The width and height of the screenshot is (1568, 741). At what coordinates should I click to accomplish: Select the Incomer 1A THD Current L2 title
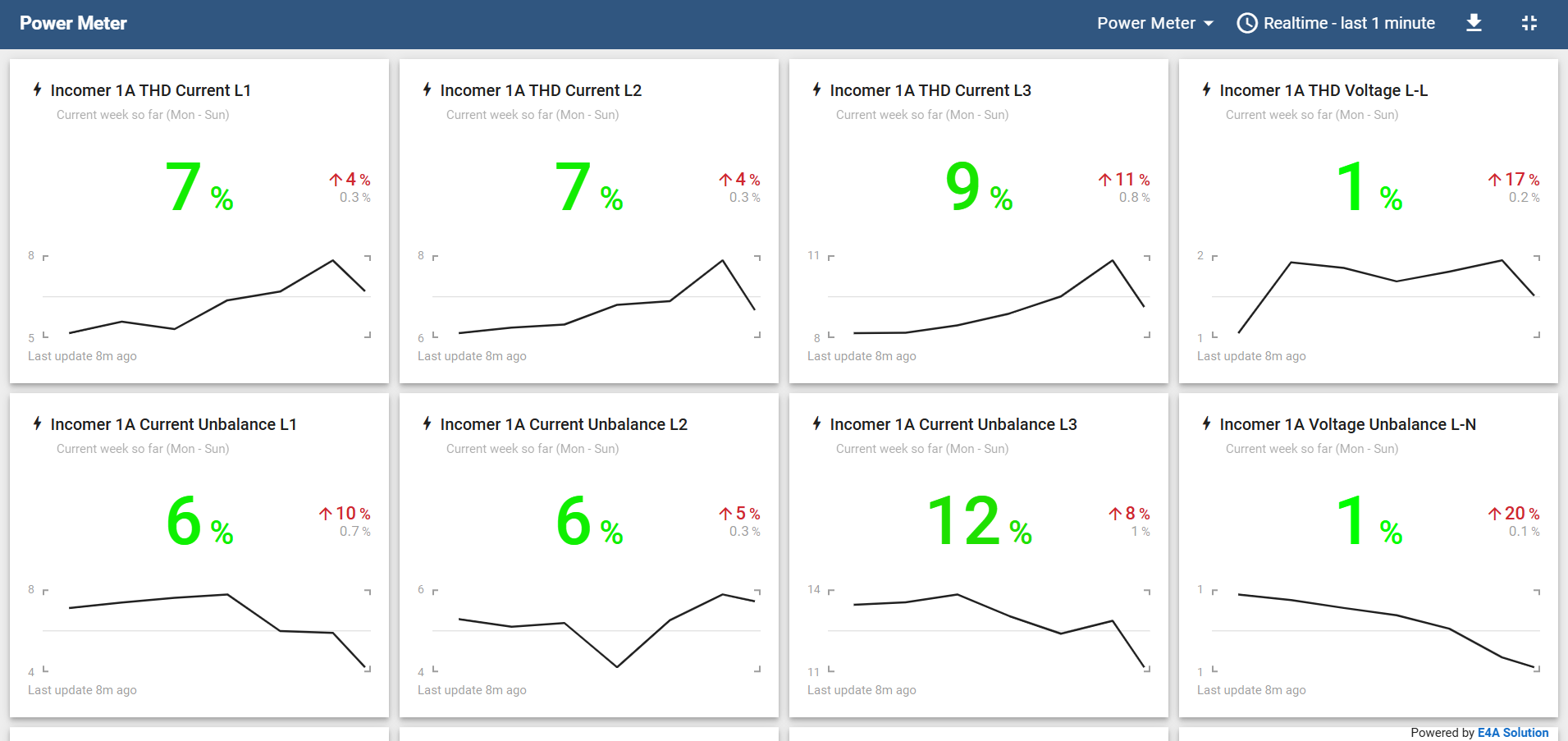point(541,90)
